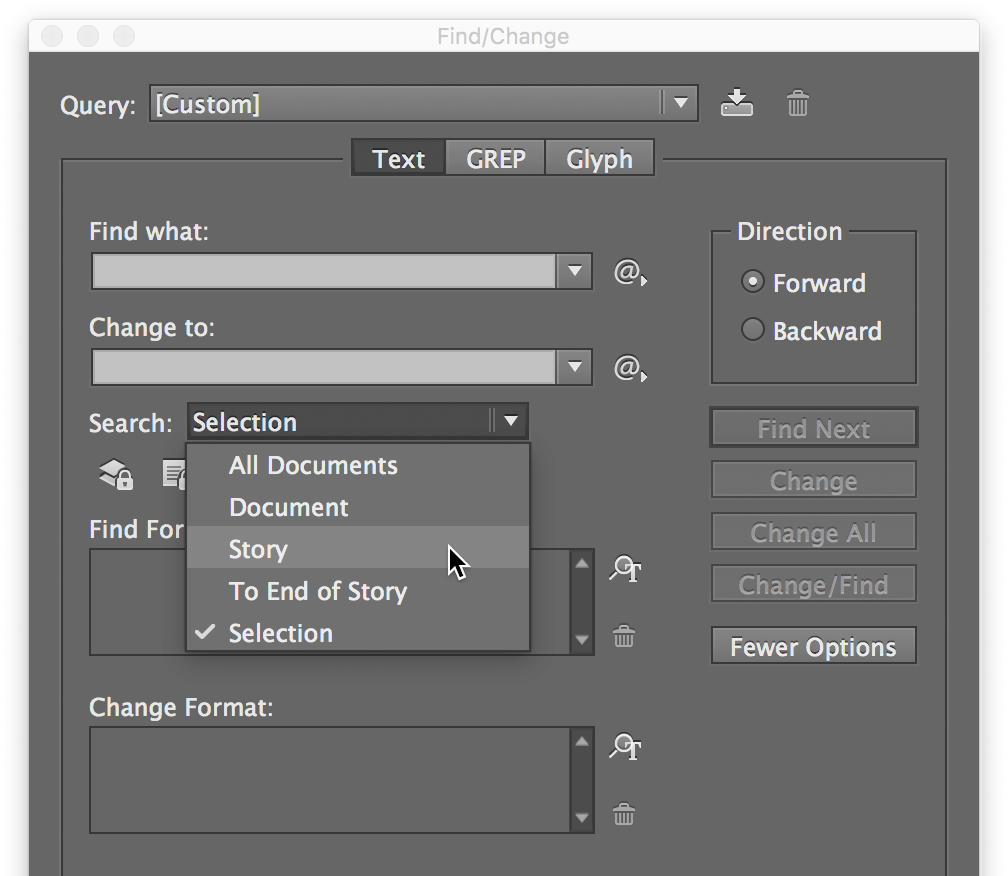
Task: Open the Change to history dropdown
Action: (x=576, y=366)
